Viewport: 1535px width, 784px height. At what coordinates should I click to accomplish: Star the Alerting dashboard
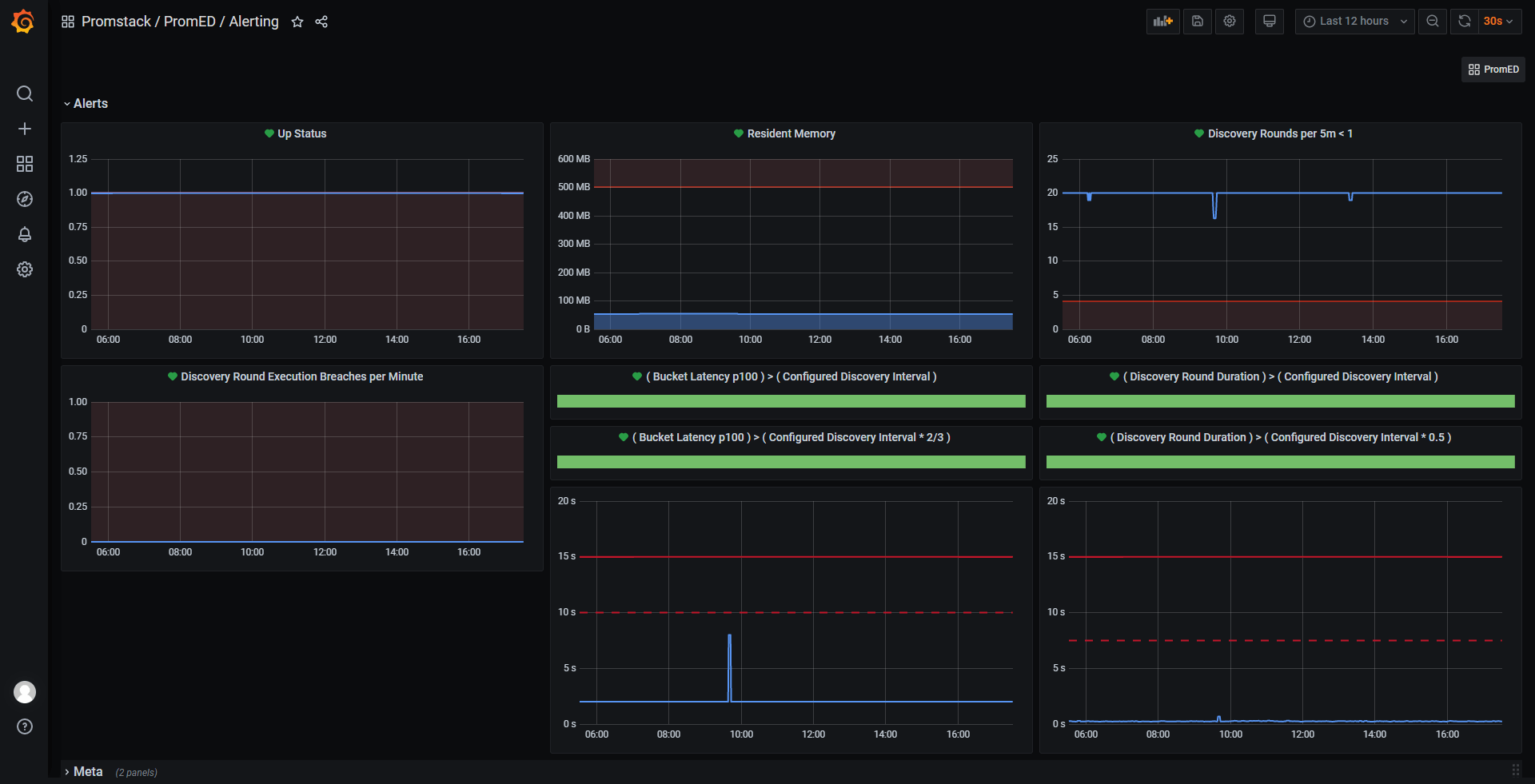click(297, 22)
